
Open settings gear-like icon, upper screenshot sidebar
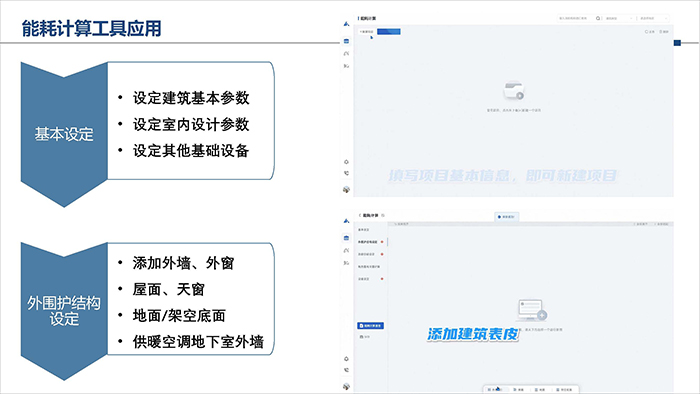346,162
